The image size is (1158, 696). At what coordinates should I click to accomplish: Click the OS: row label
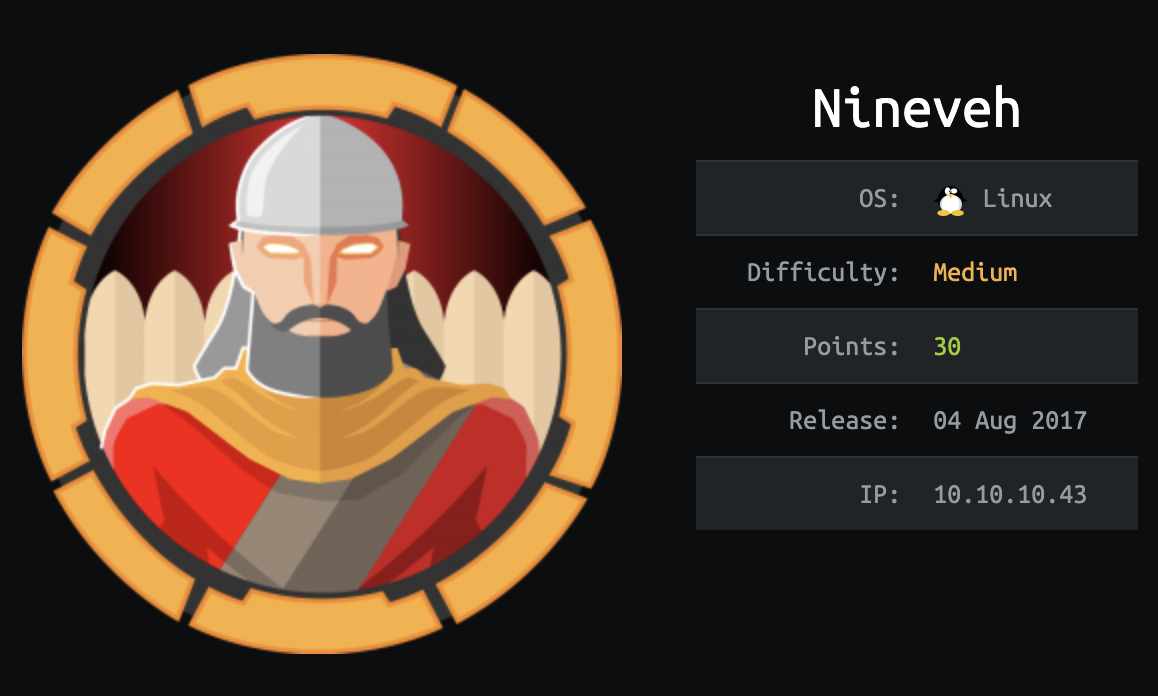point(879,199)
